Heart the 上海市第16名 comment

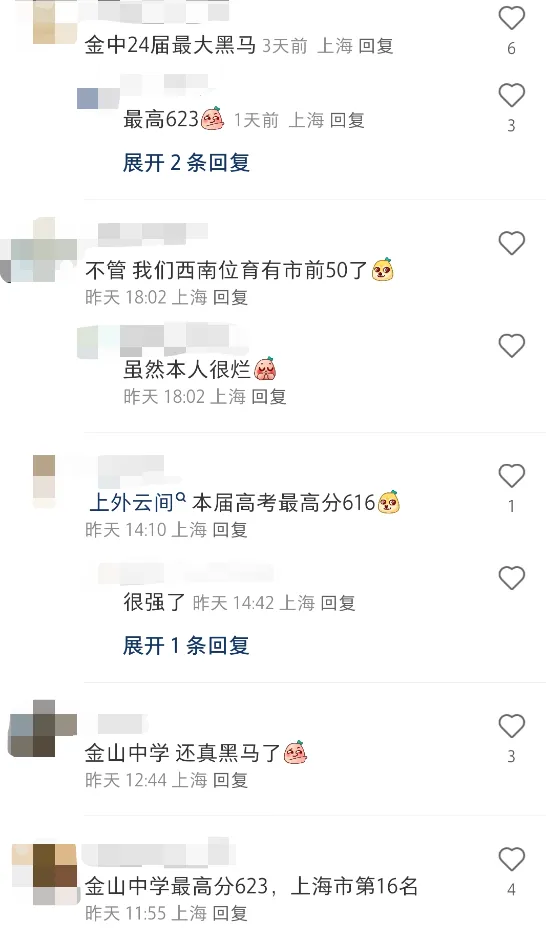[511, 860]
